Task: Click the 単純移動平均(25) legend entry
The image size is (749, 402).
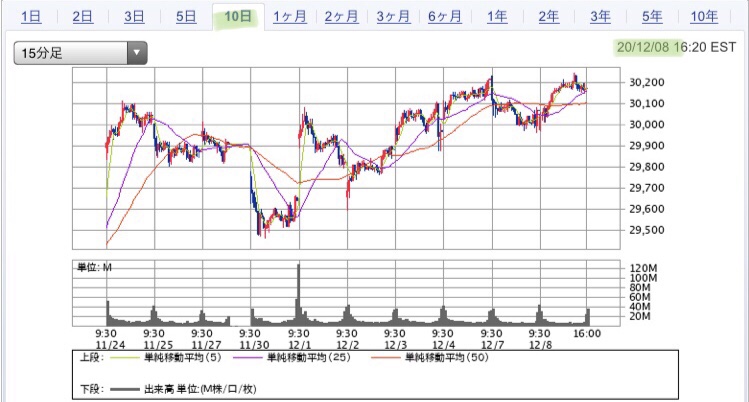Action: click(309, 357)
